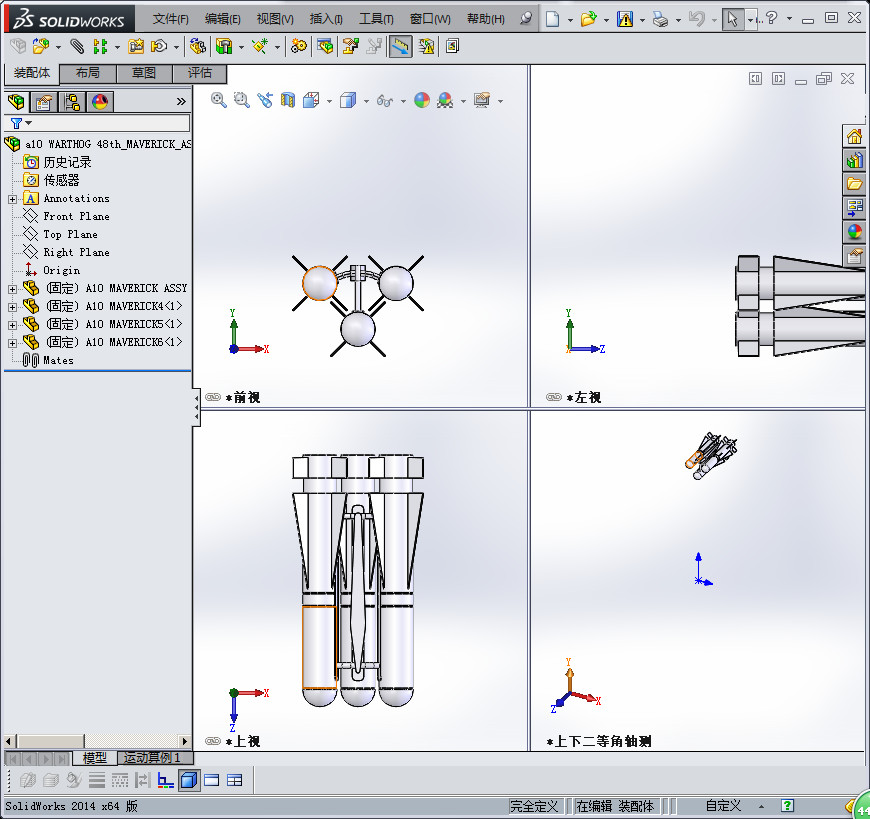Toggle the triad axis icon in bottom toolbar
The width and height of the screenshot is (870, 819).
tap(165, 780)
